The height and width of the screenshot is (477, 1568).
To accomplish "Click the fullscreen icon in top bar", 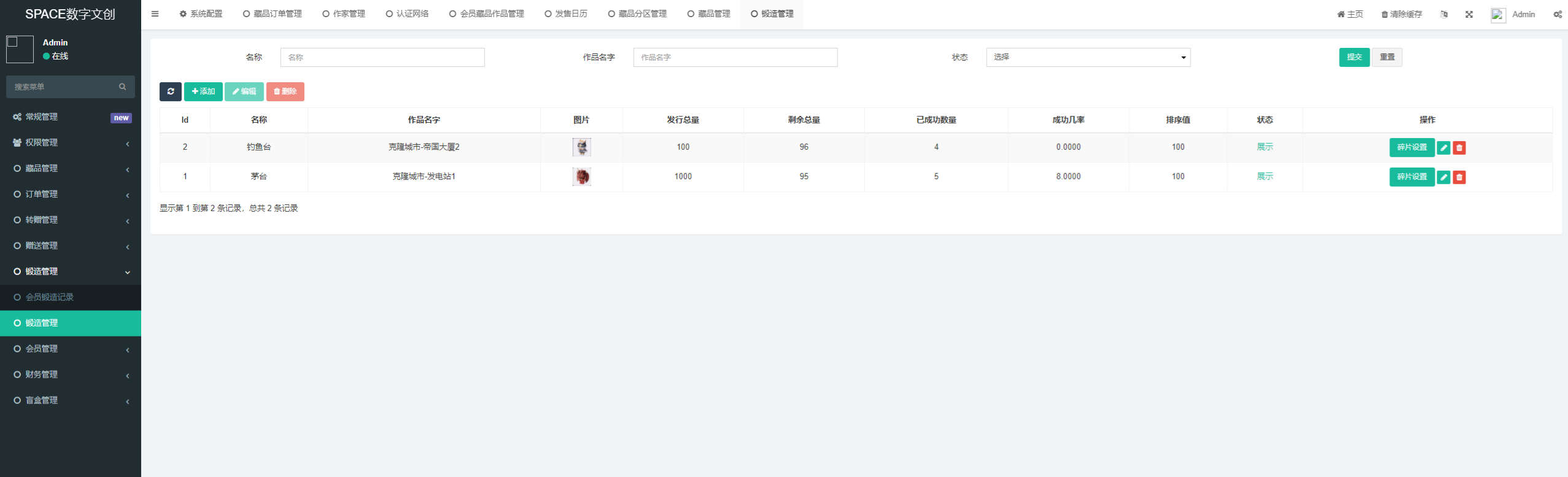I will pos(1469,14).
